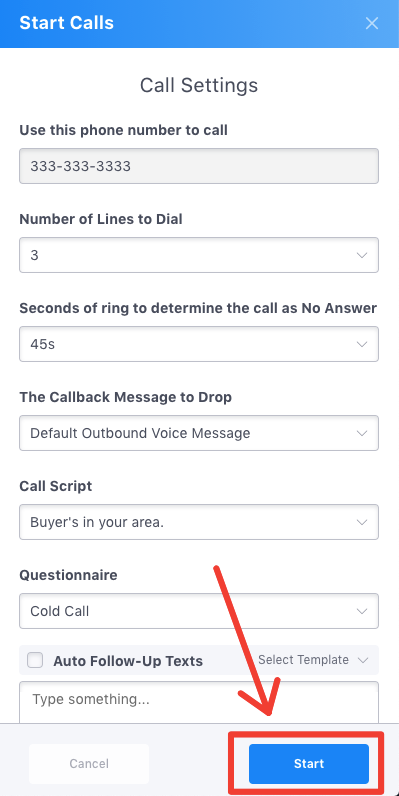Click the chevron arrow in Number of Lines field
This screenshot has height=796, width=399.
click(x=362, y=255)
